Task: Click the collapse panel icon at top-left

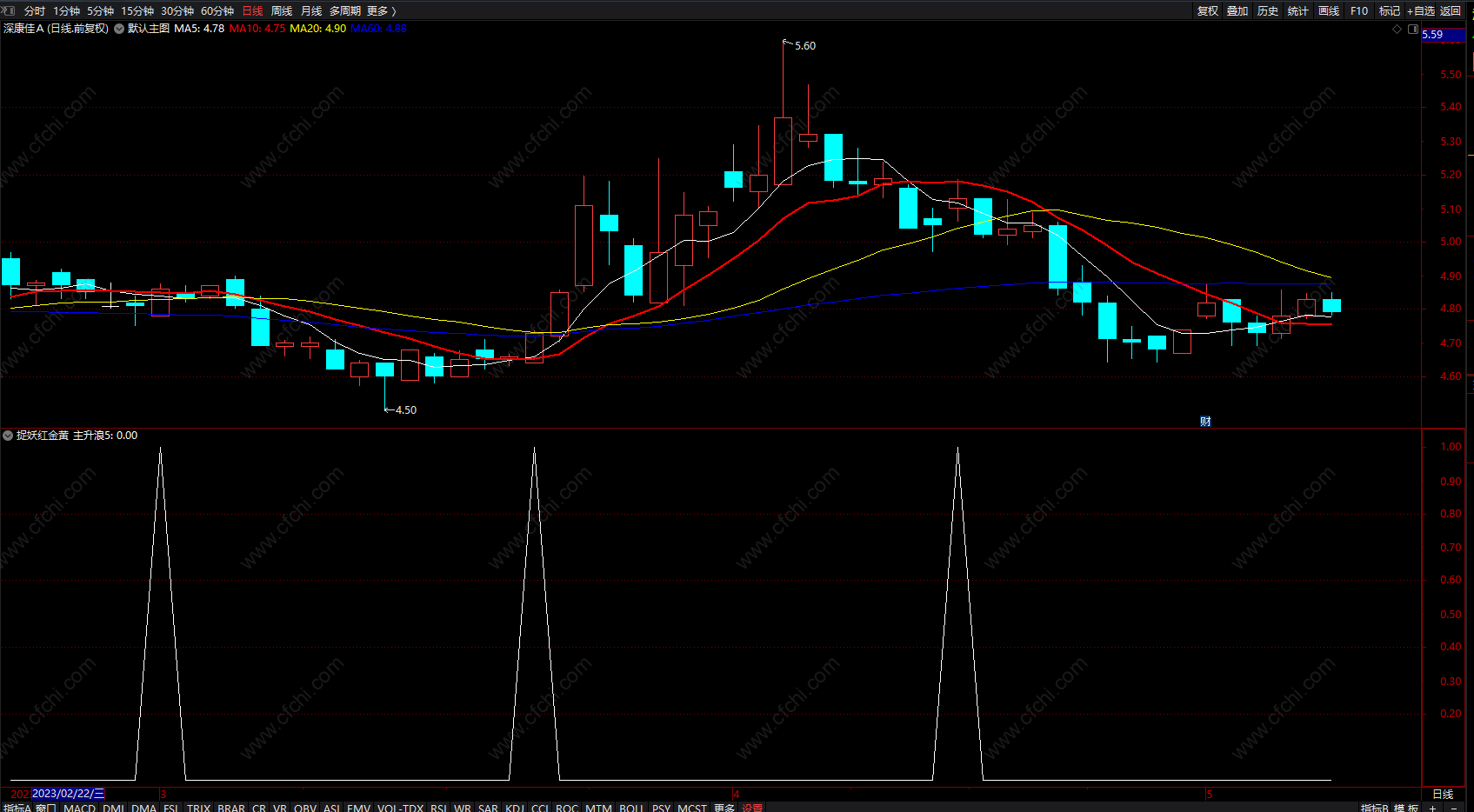Action: 9,10
